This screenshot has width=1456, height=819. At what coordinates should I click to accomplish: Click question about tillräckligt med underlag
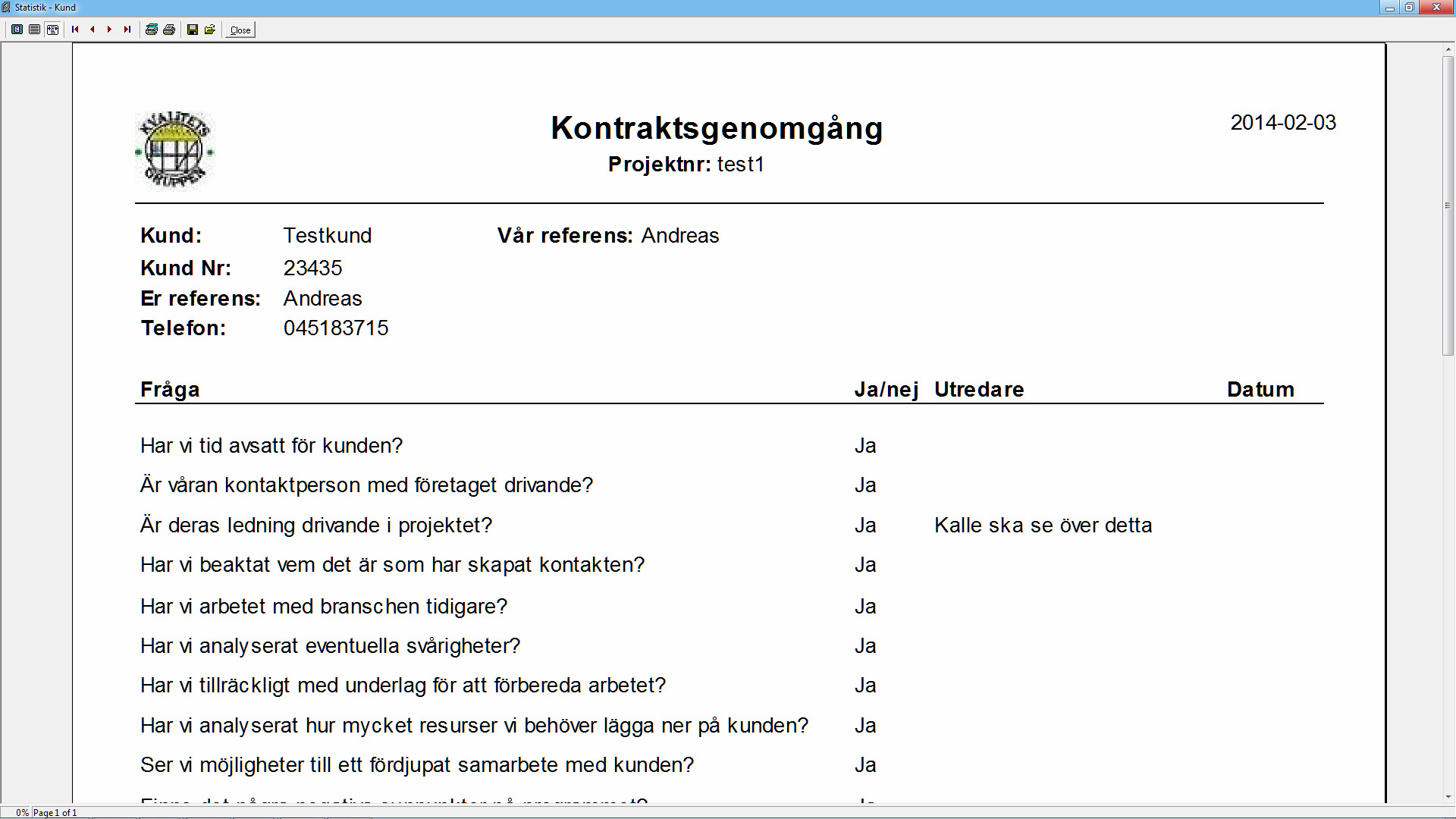point(403,686)
